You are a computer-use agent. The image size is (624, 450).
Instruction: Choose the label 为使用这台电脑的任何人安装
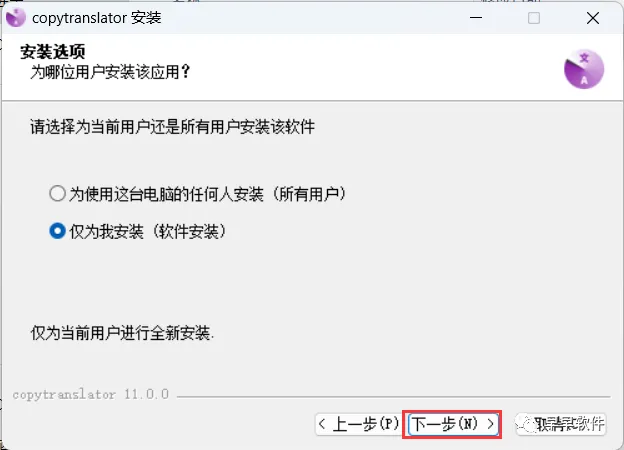[x=166, y=194]
